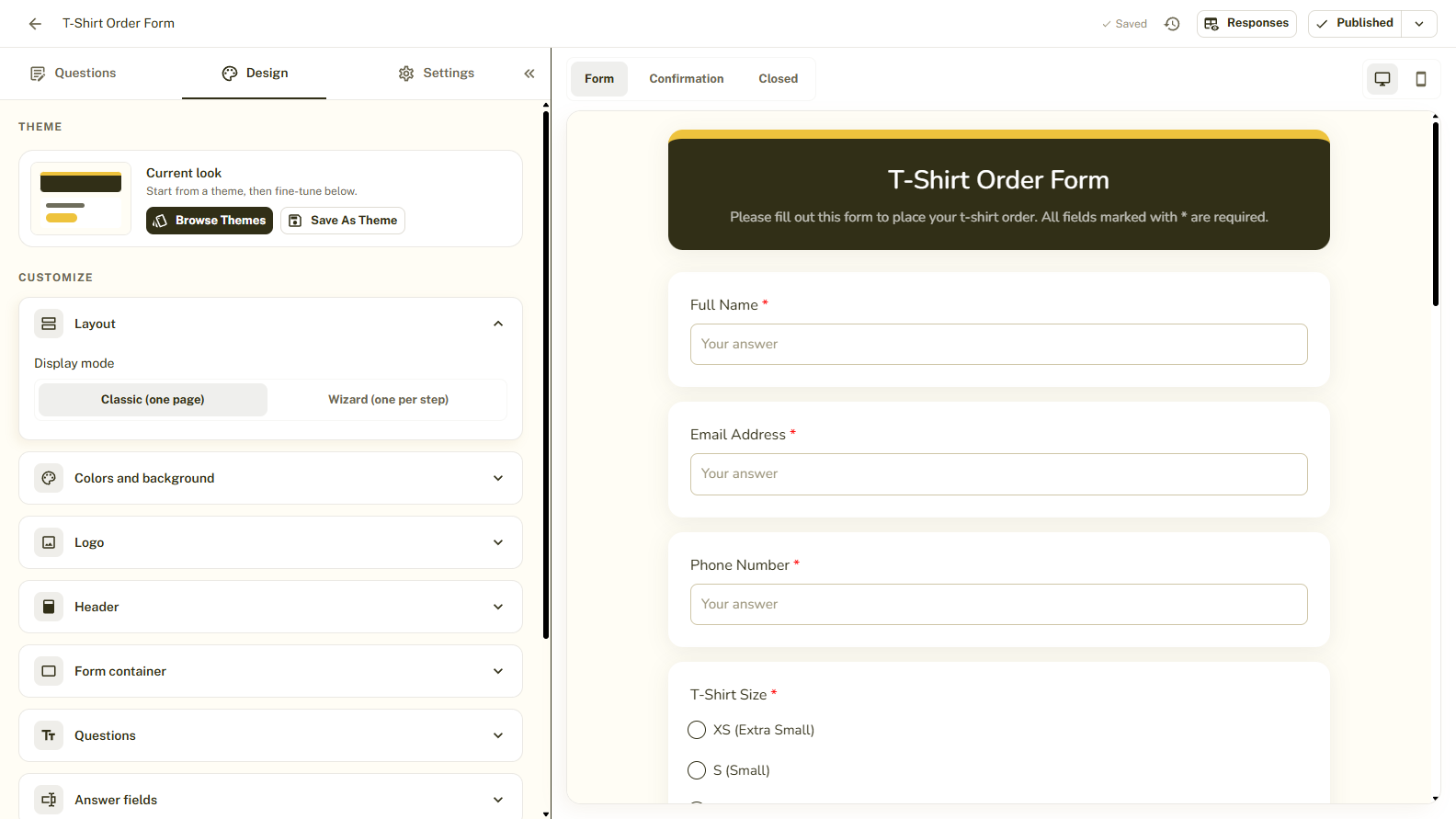Collapse the Layout section chevron
The image size is (1456, 819).
[498, 324]
